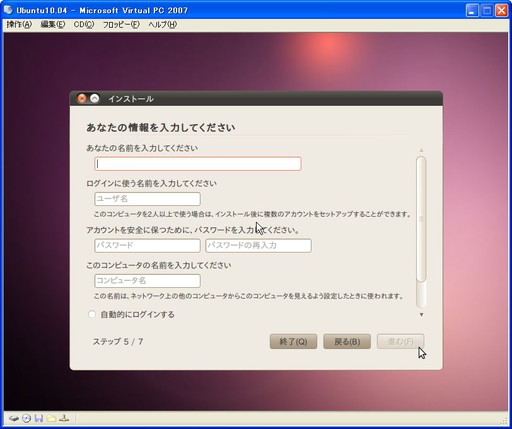Click the shared folder icon in the Virtual PC status bar
512x429 pixels.
pos(51,418)
